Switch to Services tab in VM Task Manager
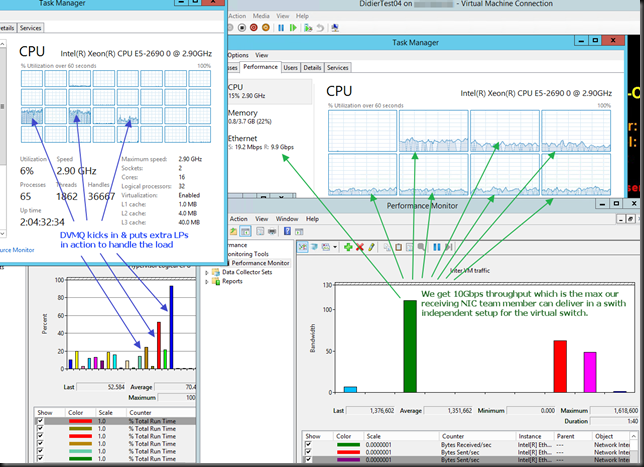Image resolution: width=644 pixels, height=467 pixels. point(338,68)
